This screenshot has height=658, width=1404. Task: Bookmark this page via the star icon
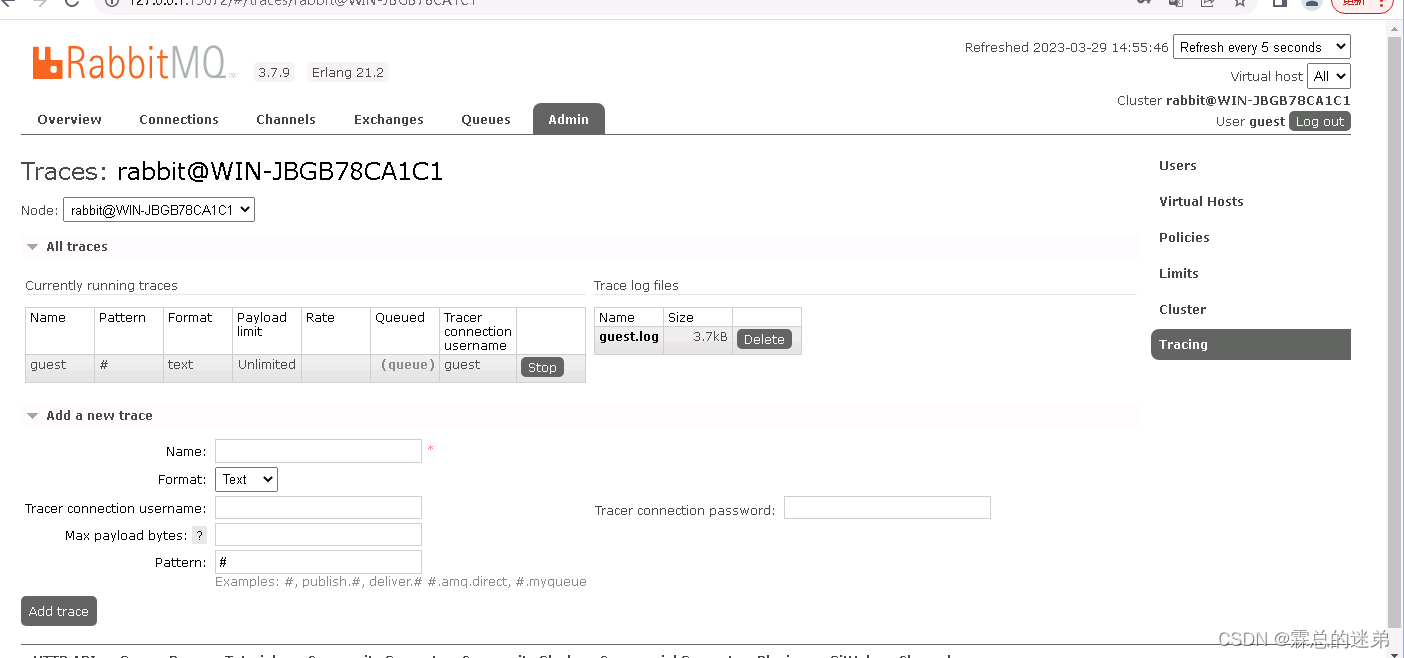click(x=1240, y=4)
